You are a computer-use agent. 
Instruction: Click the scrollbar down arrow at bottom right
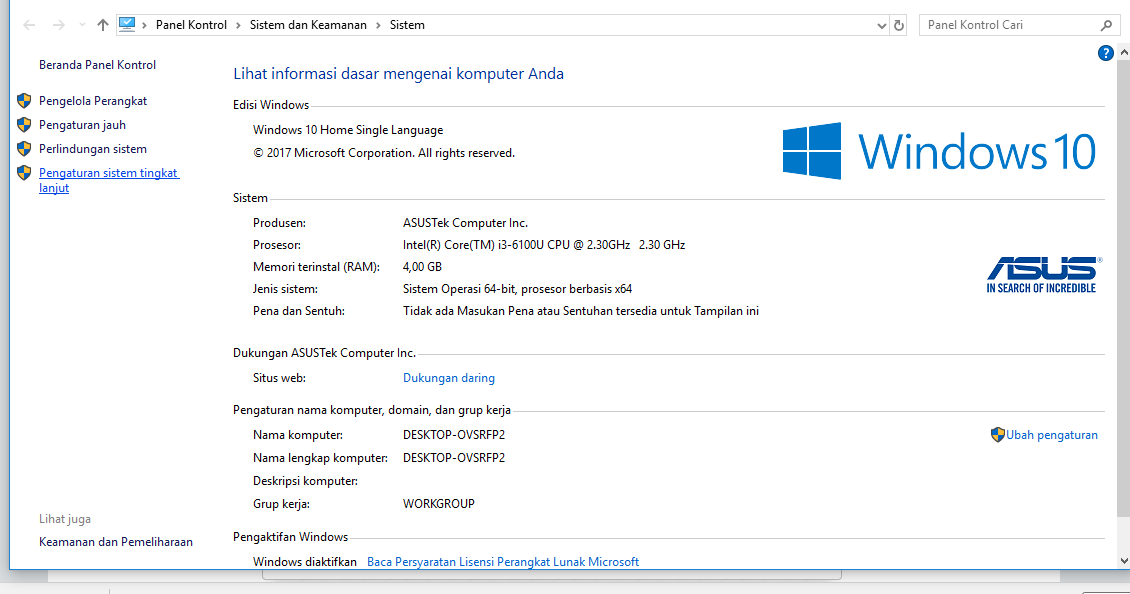pos(1123,561)
